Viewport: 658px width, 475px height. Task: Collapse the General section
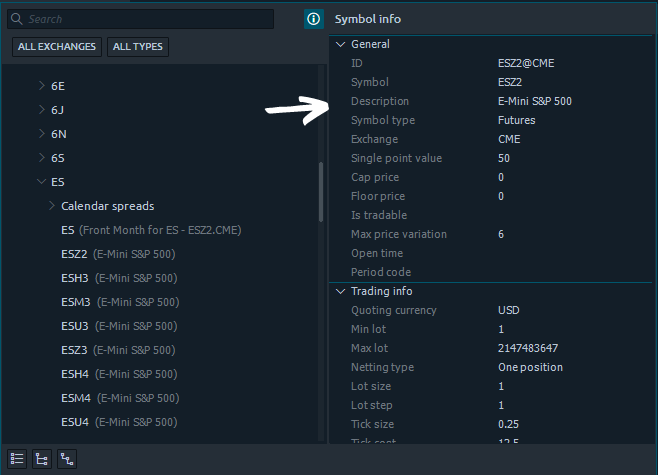tap(341, 44)
